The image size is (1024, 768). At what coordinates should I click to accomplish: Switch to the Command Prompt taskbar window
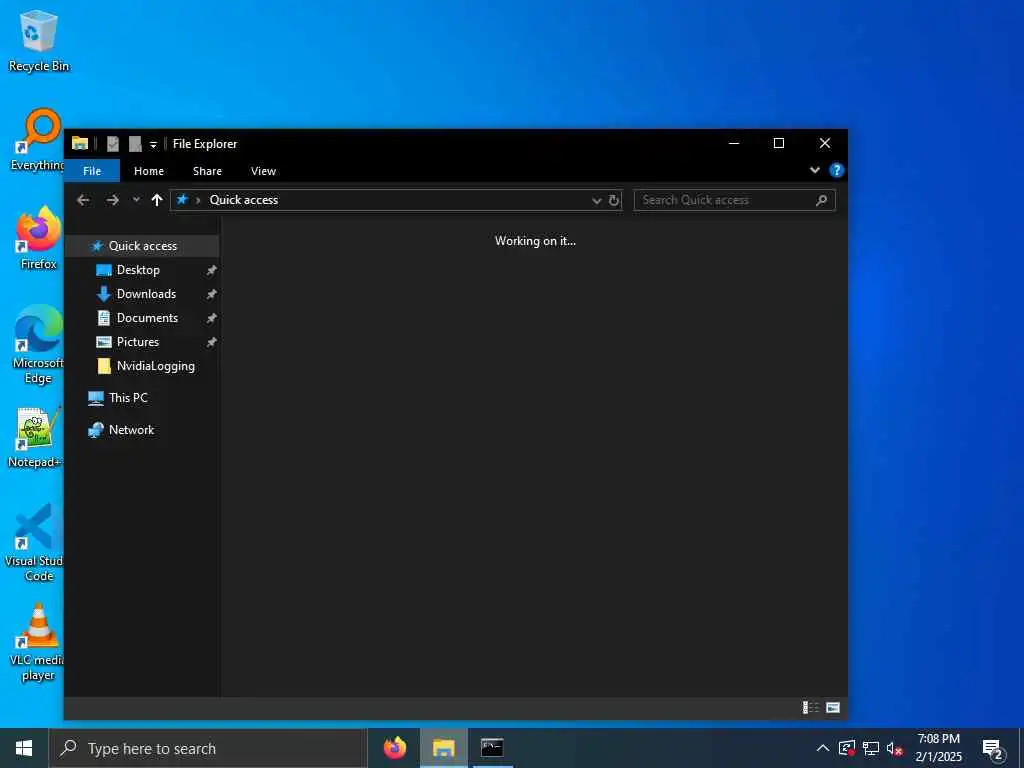(x=492, y=748)
